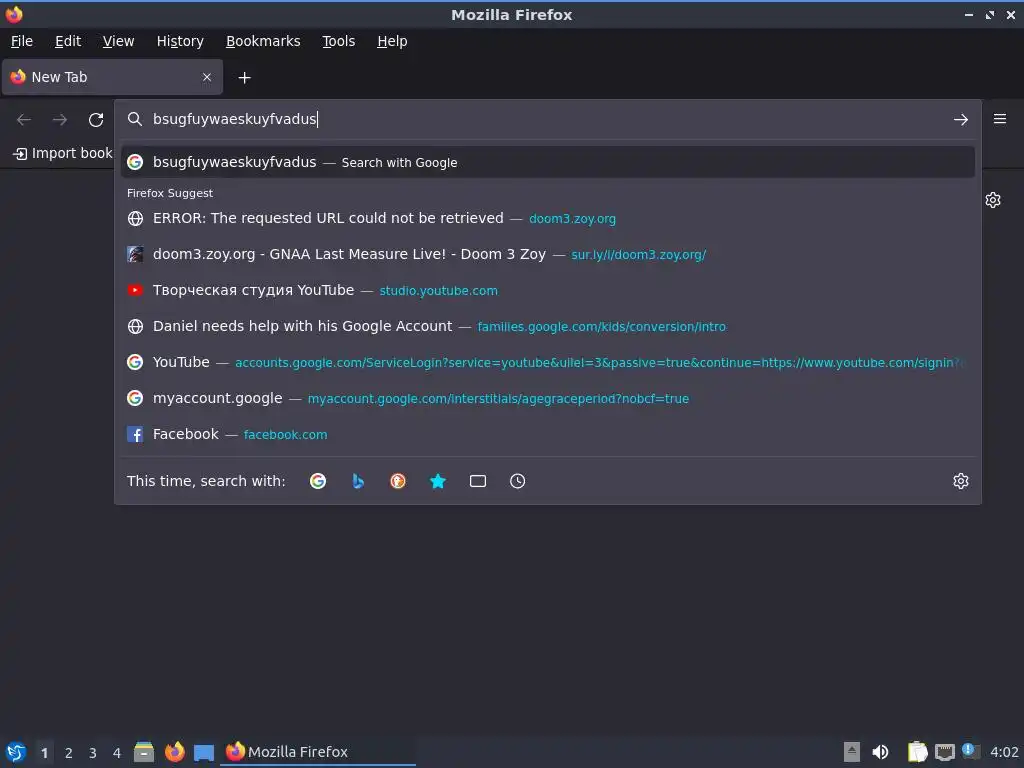
Task: Open new tab page personalize gear
Action: pyautogui.click(x=993, y=200)
